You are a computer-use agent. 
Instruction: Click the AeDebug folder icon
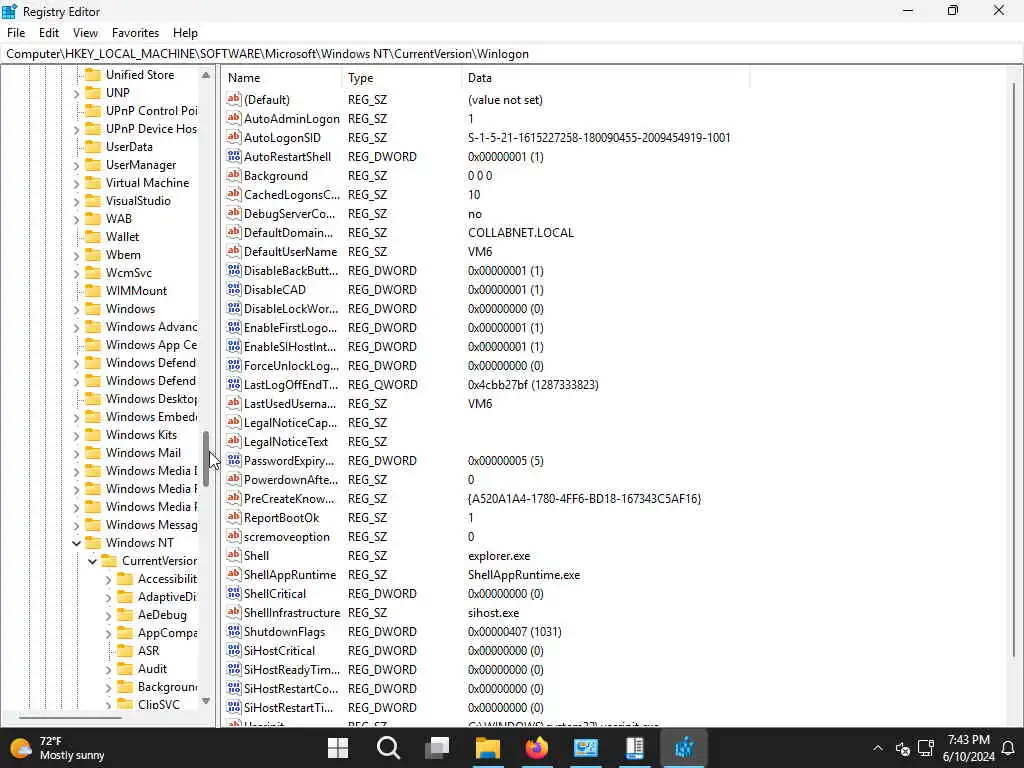coord(125,615)
